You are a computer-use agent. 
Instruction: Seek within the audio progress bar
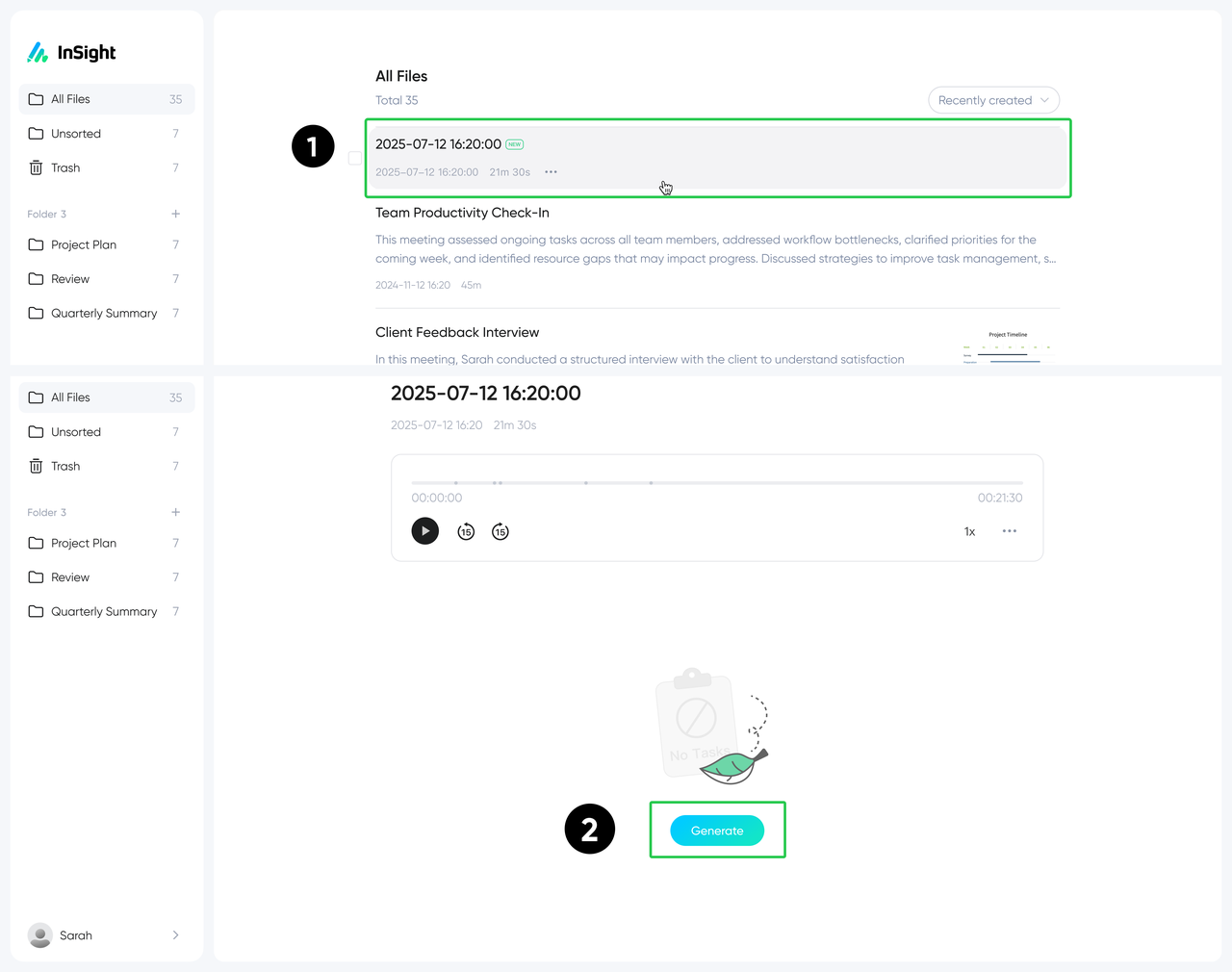tap(717, 482)
